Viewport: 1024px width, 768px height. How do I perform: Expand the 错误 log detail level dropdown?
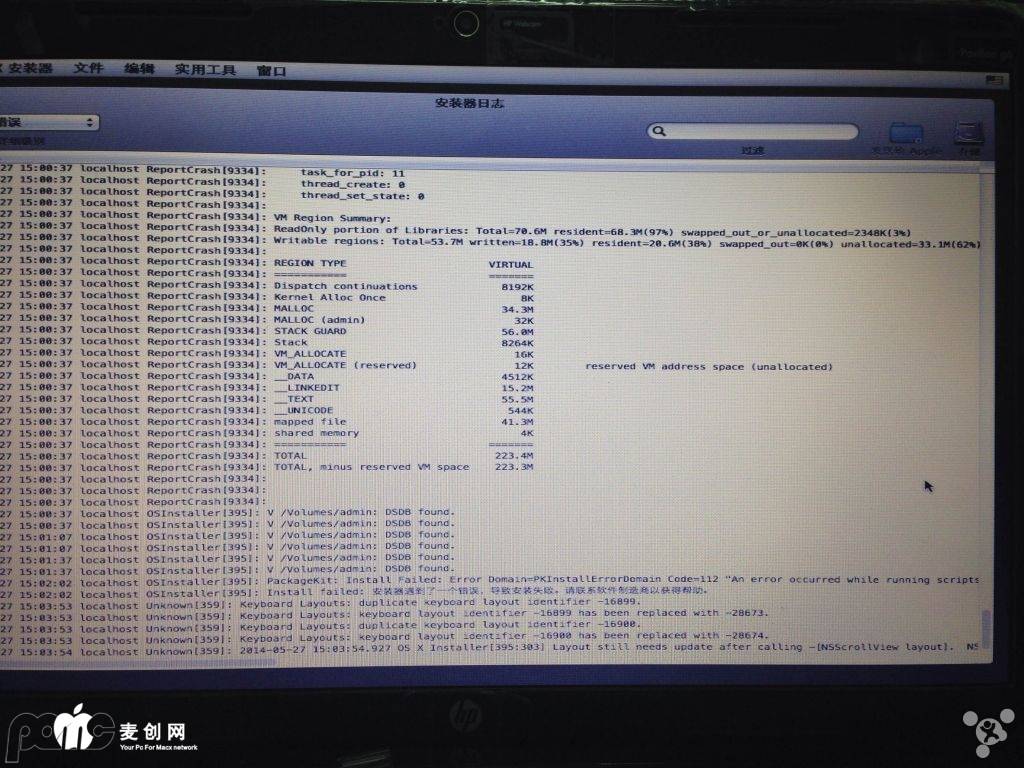(48, 122)
